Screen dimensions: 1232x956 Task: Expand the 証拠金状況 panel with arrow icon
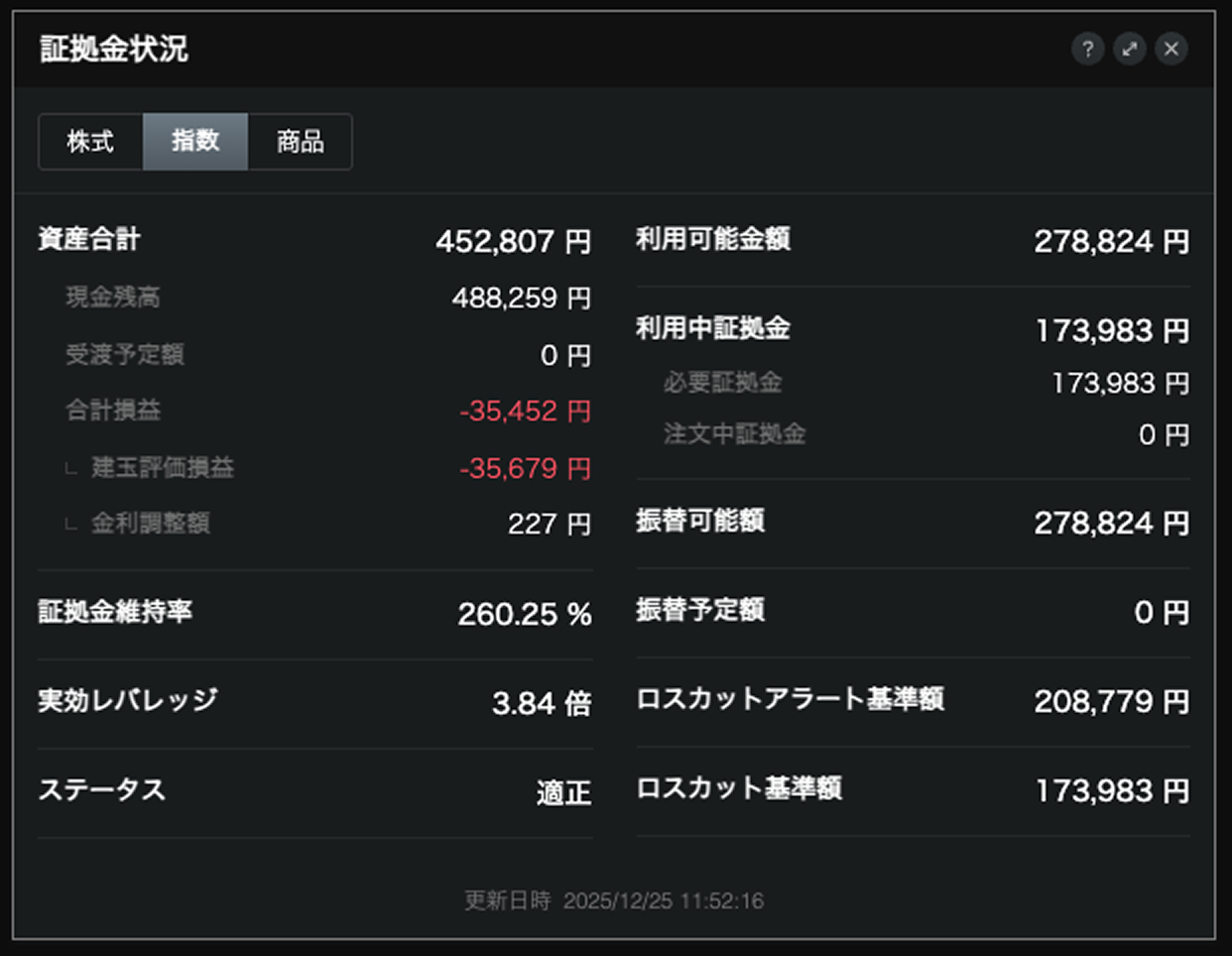click(x=1130, y=49)
